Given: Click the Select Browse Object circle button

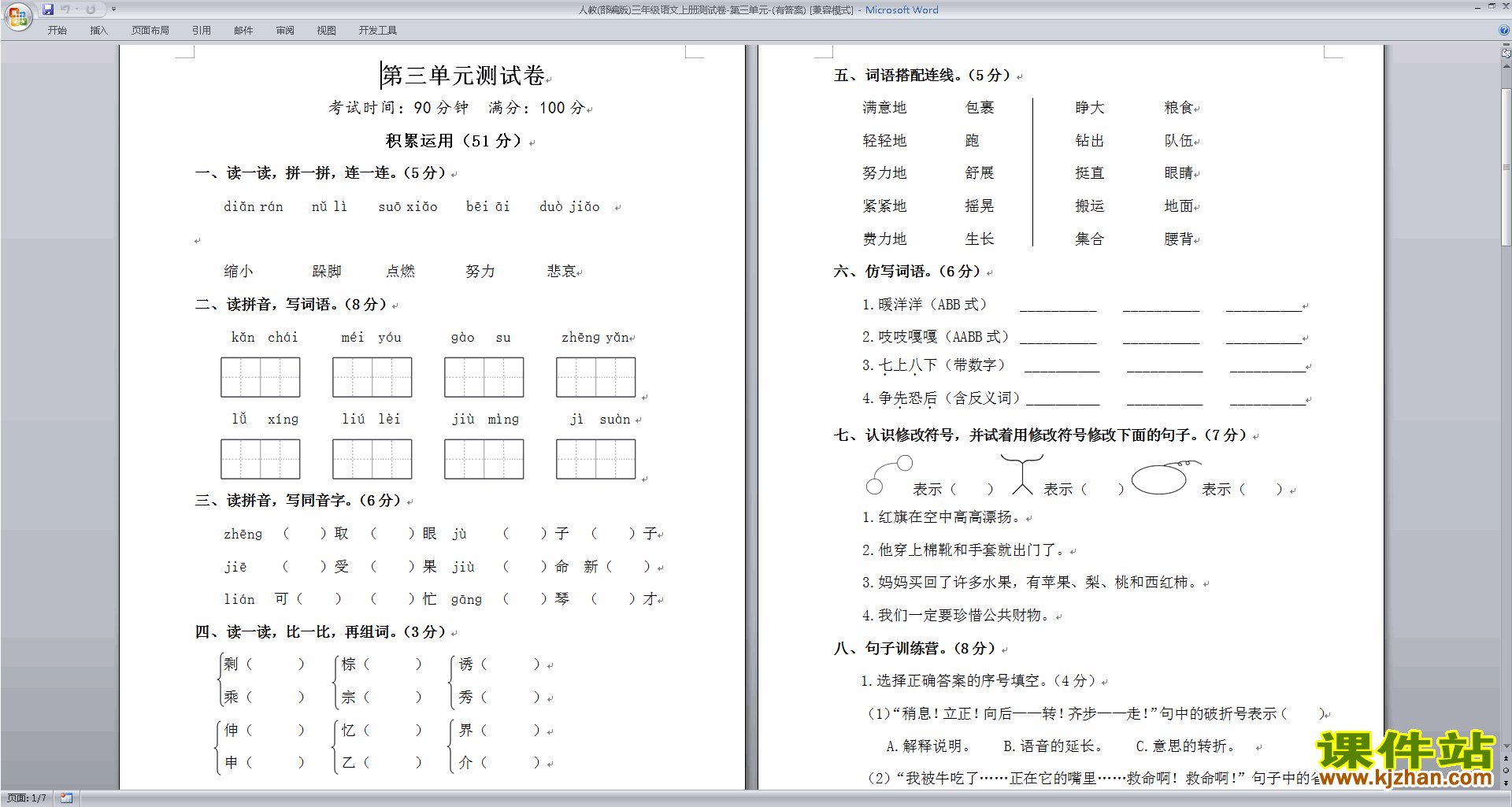Looking at the screenshot, I should [1506, 771].
